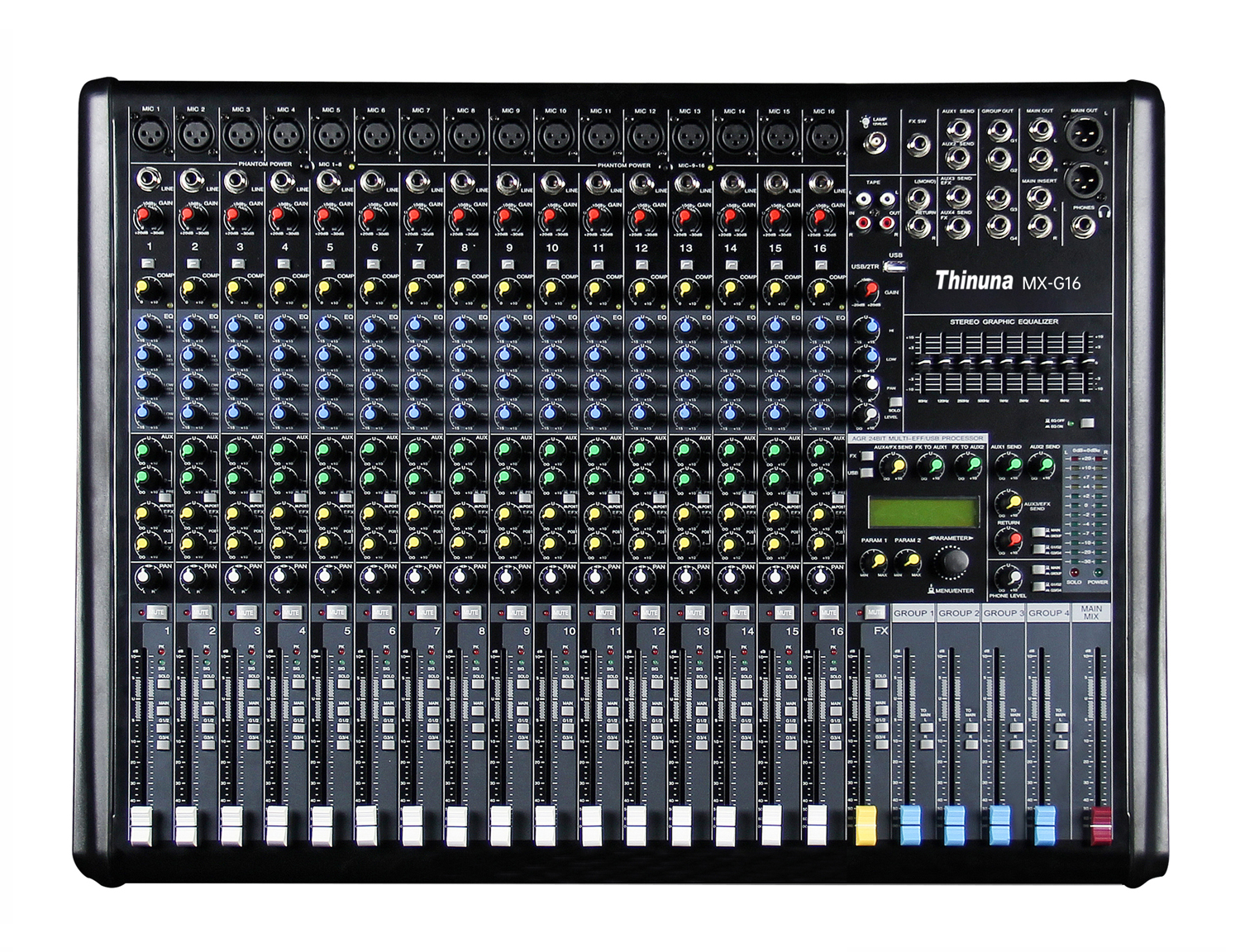Click the MAIN OUT R XLR connector

click(1084, 182)
